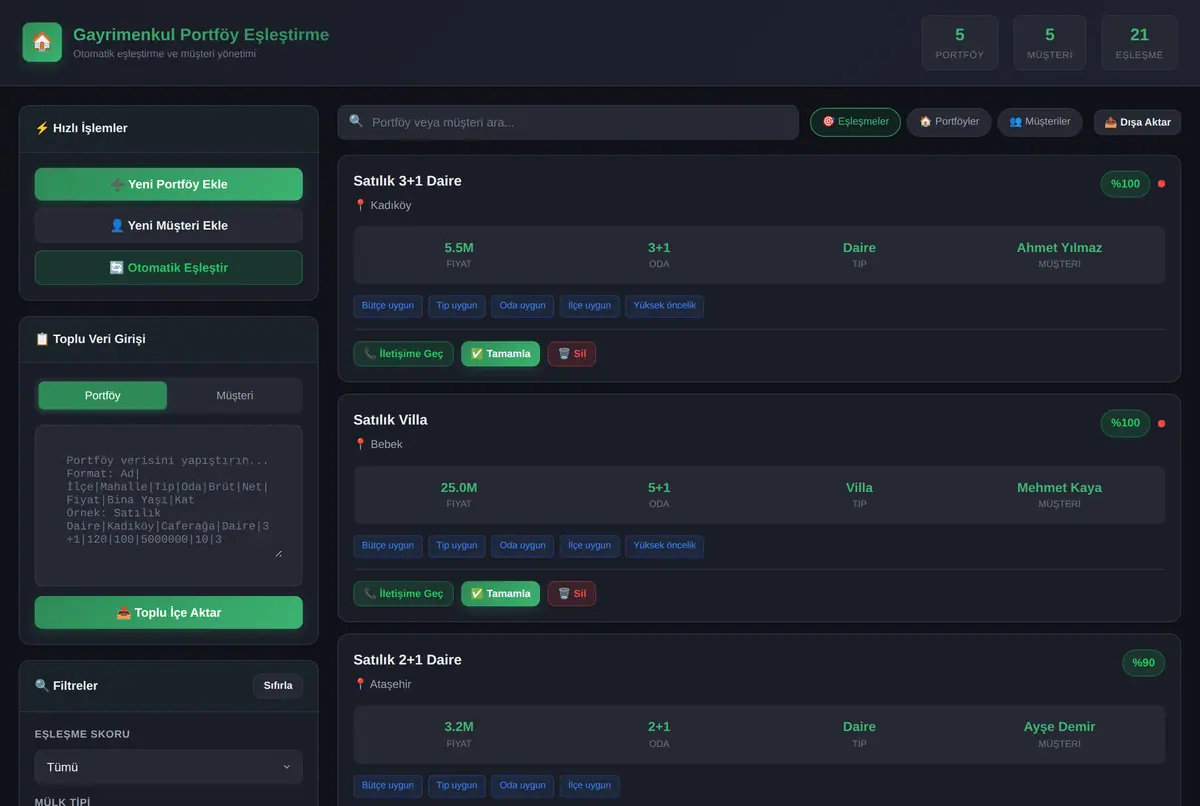This screenshot has height=806, width=1200.
Task: Click into the bulk portfolio data textarea
Action: (x=168, y=505)
